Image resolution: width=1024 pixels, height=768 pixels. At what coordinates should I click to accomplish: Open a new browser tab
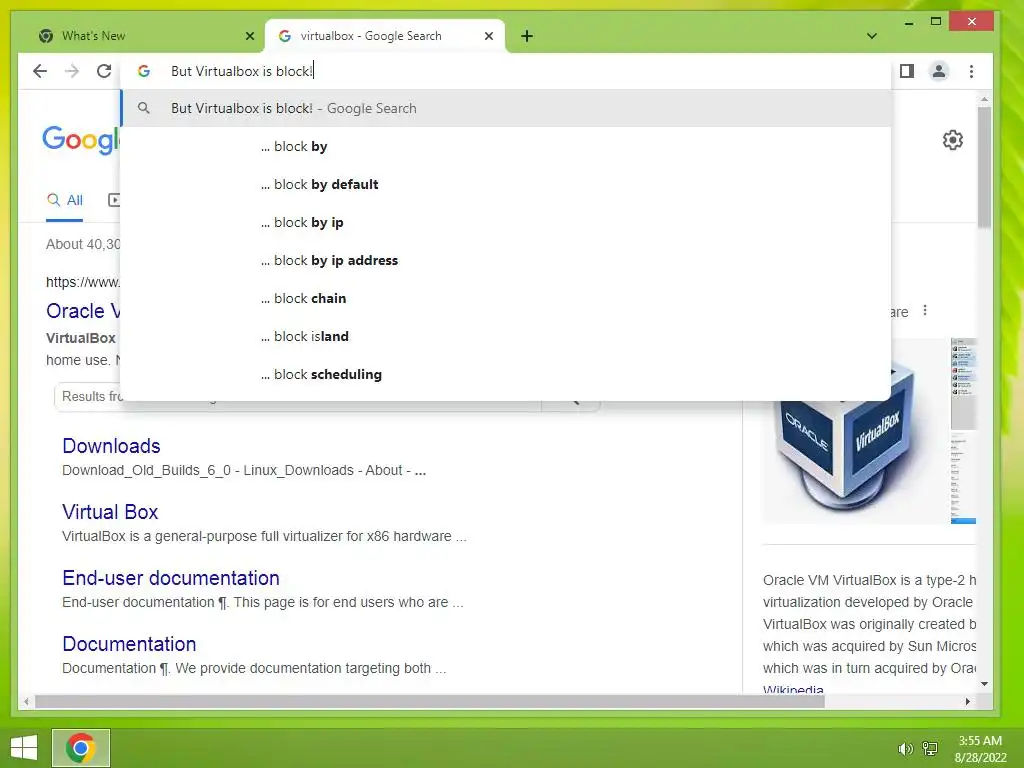click(527, 36)
